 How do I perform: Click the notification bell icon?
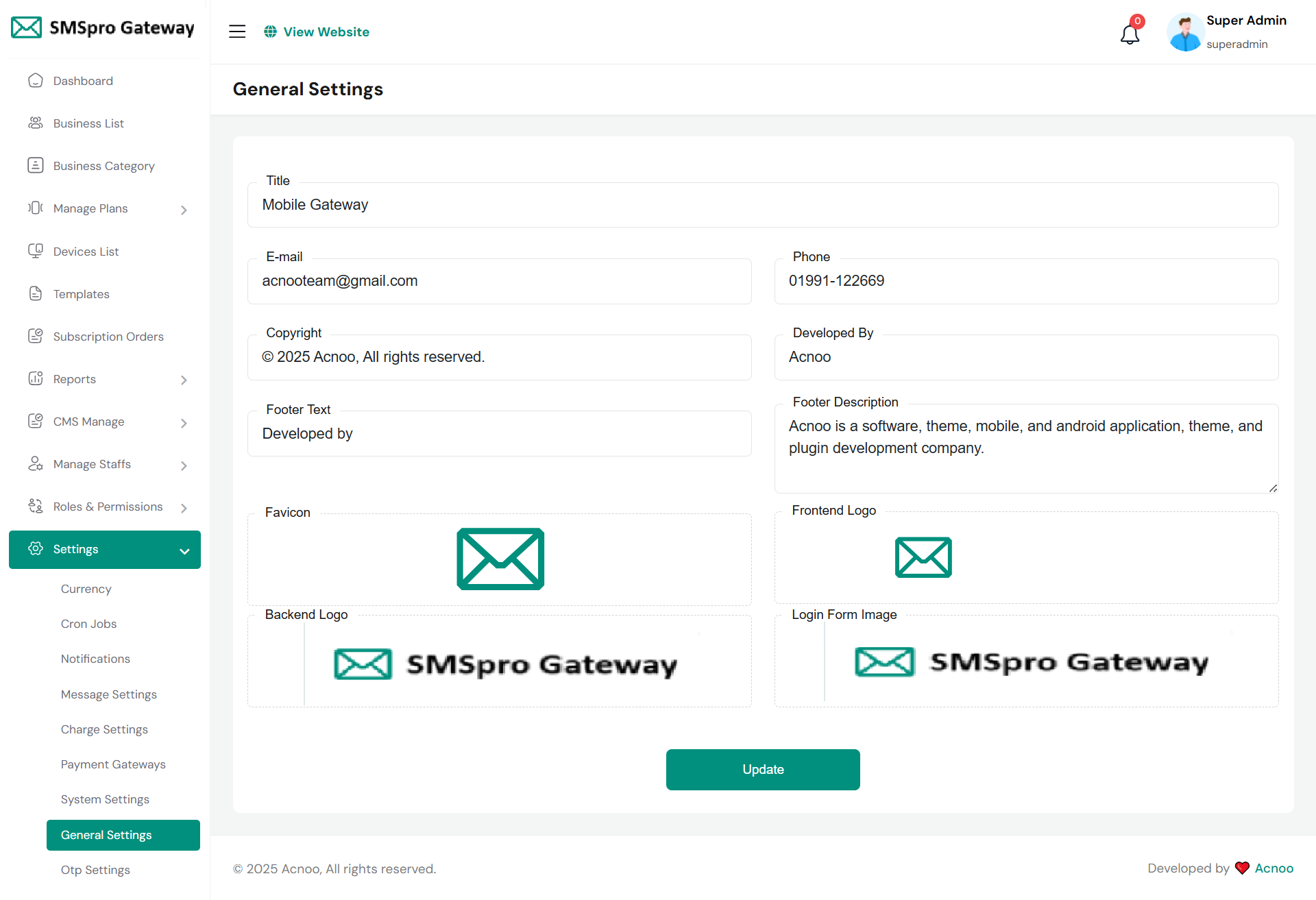pos(1130,33)
